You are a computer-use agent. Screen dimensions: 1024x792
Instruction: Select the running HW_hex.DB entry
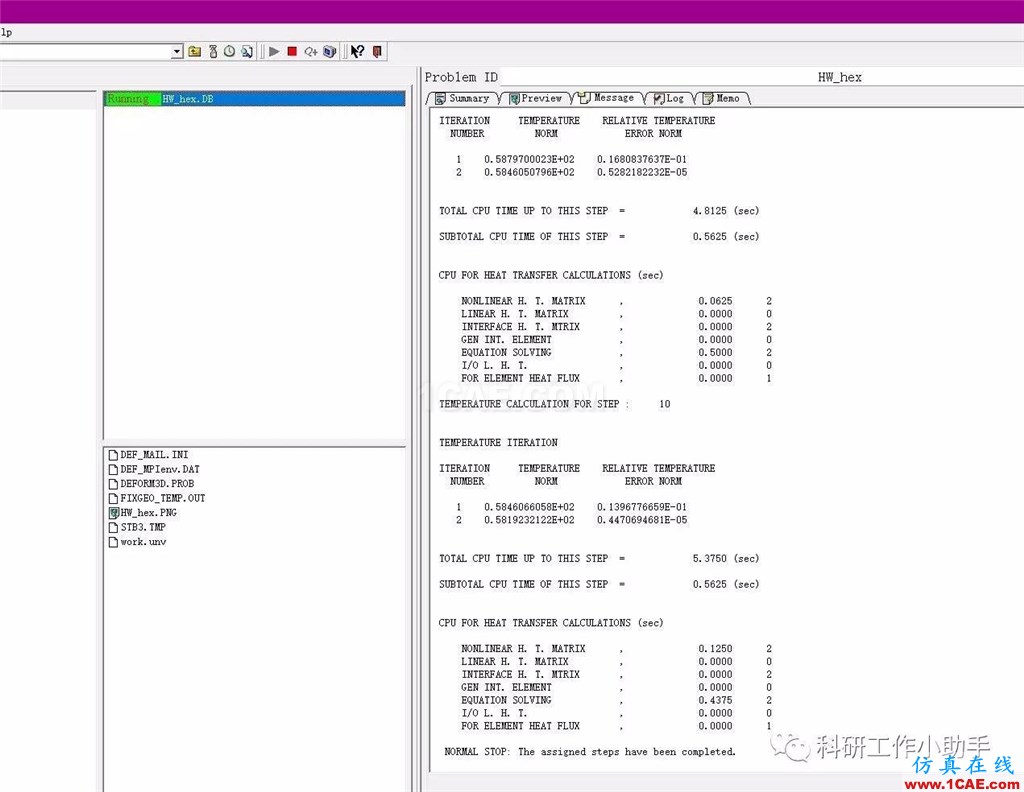255,99
